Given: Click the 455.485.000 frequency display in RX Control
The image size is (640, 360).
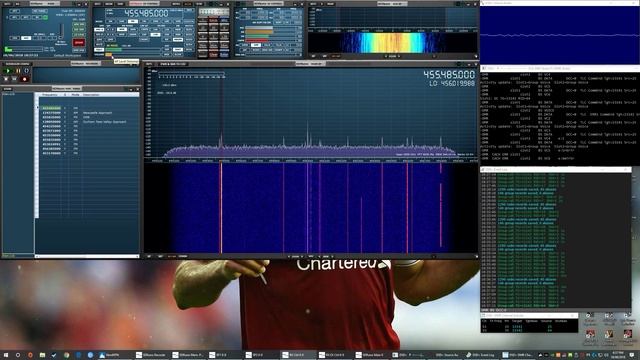Looking at the screenshot, I should point(146,13).
